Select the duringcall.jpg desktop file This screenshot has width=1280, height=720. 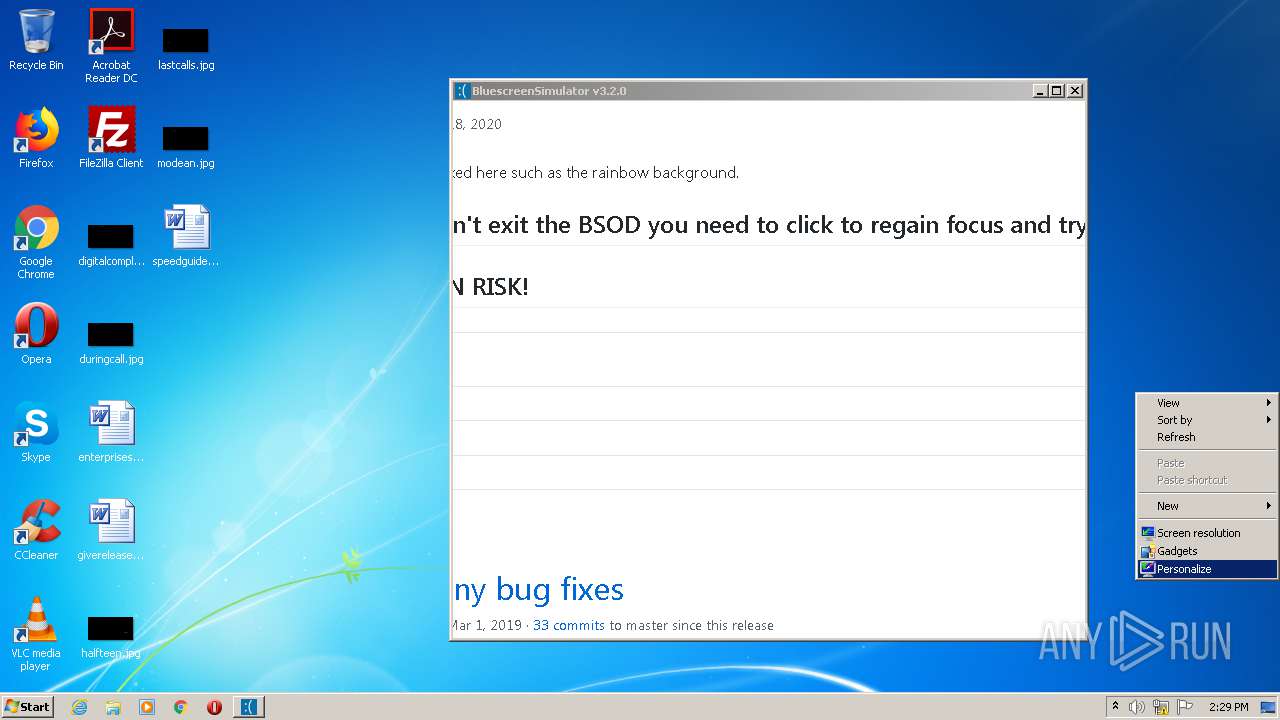click(111, 342)
